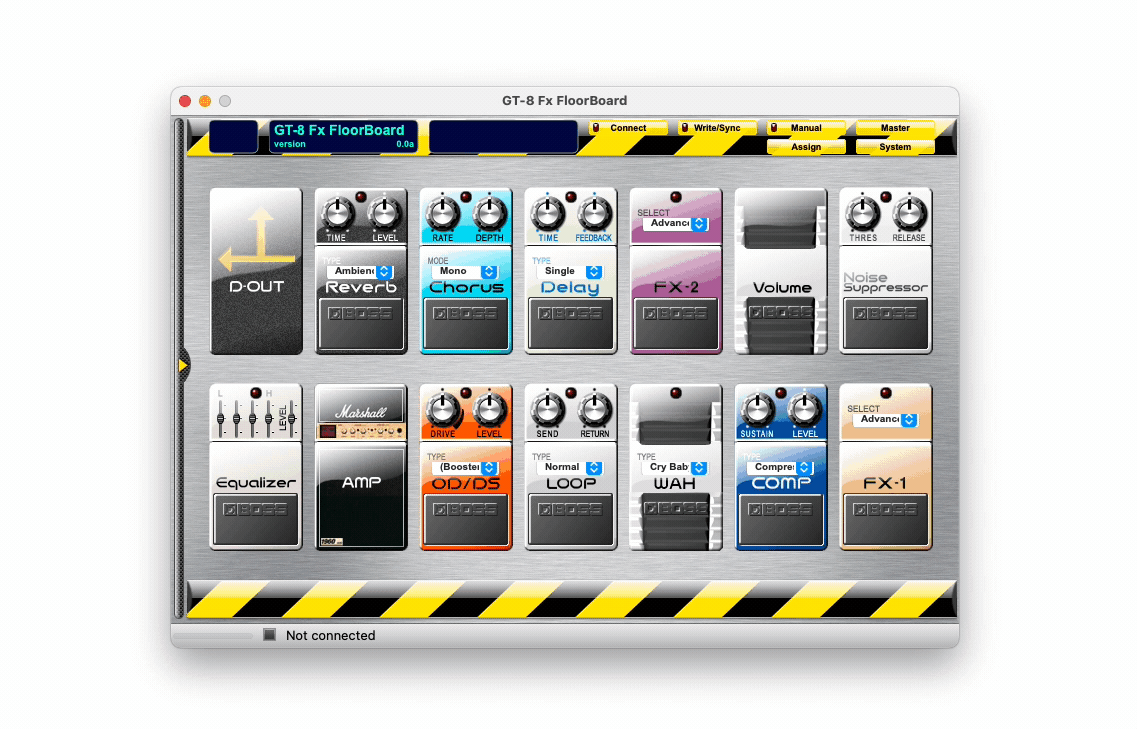Adjust the Equalizer H band slider

(x=269, y=419)
